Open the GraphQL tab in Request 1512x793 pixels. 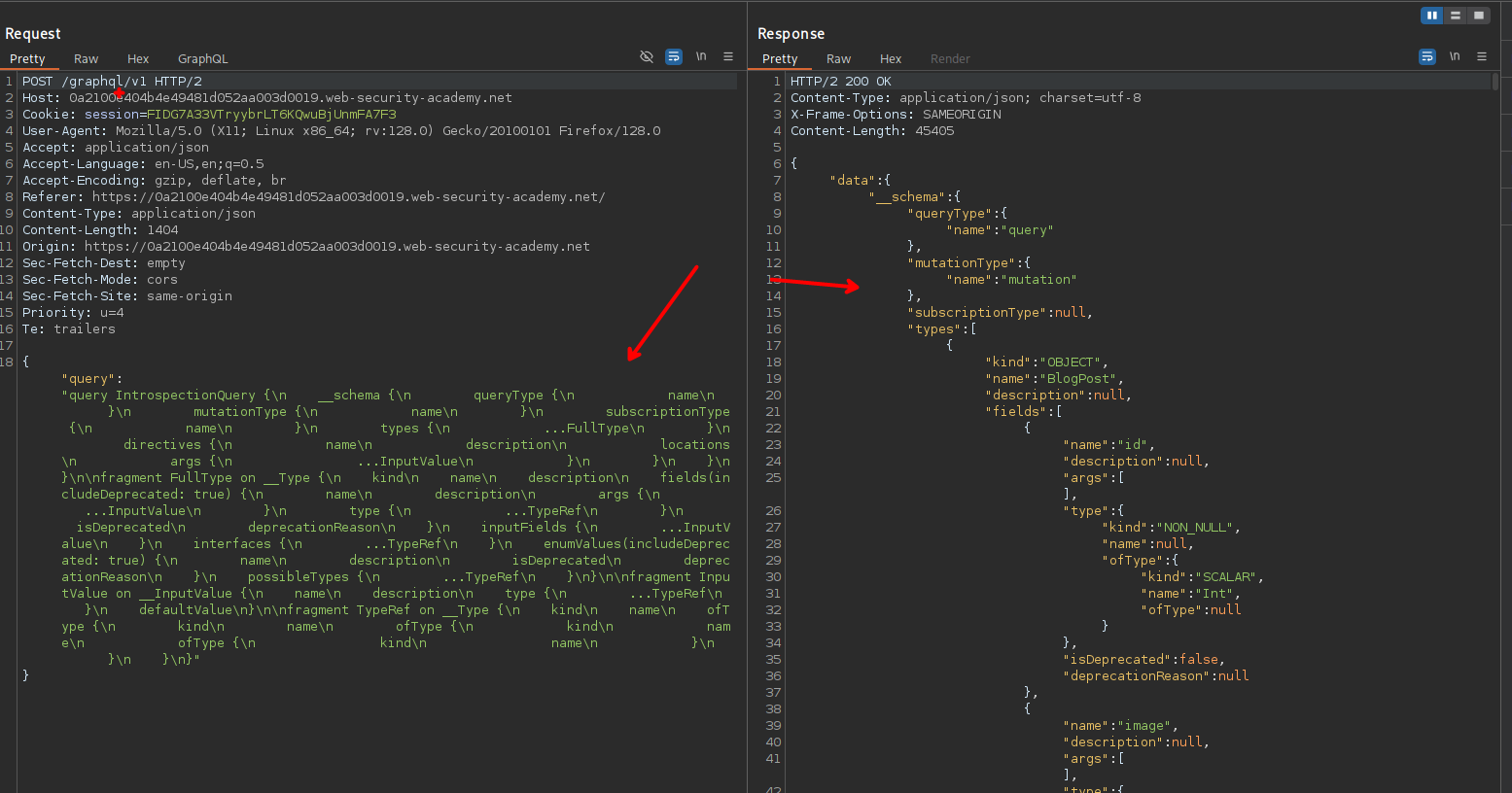click(202, 59)
